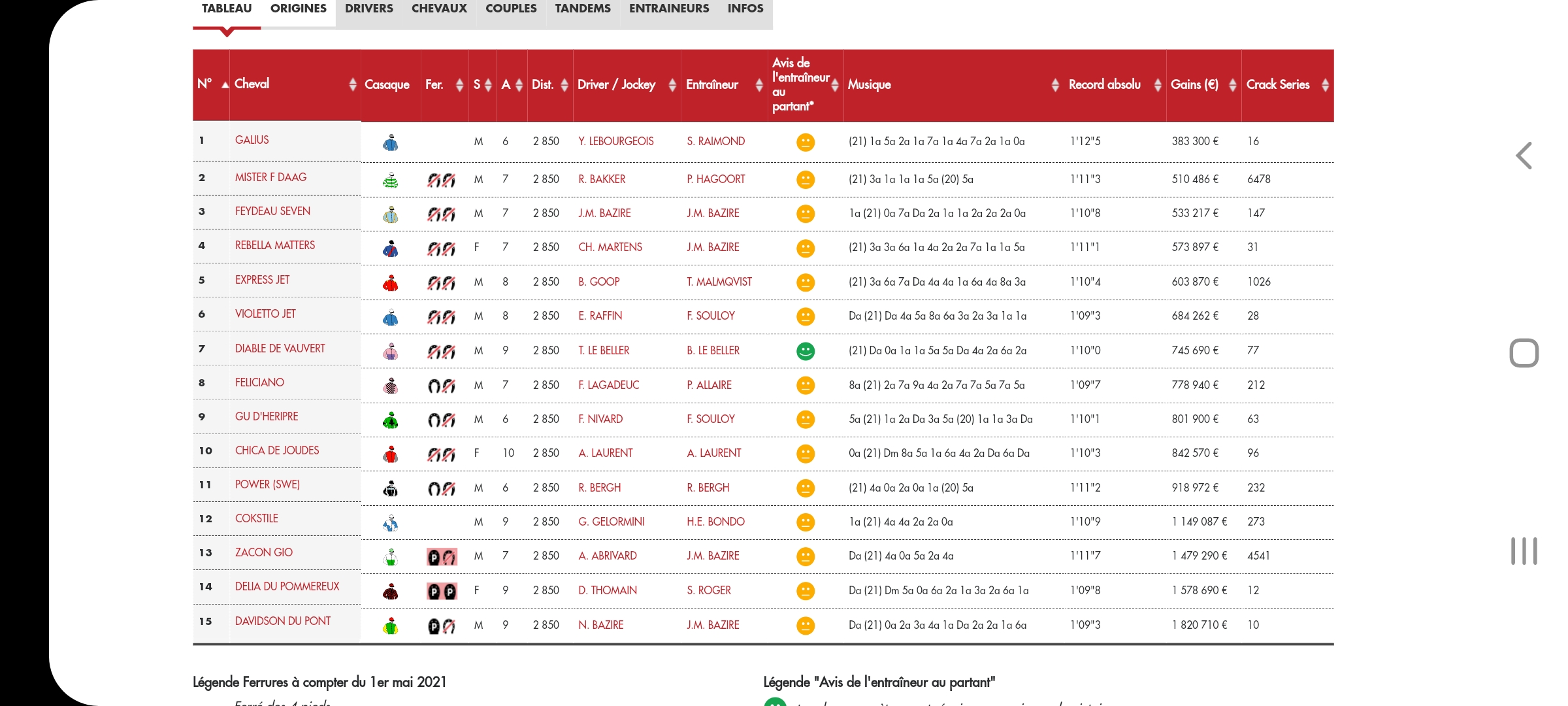
Task: Click DELIA DU POMMEREUX dark red silk icon
Action: (x=391, y=592)
